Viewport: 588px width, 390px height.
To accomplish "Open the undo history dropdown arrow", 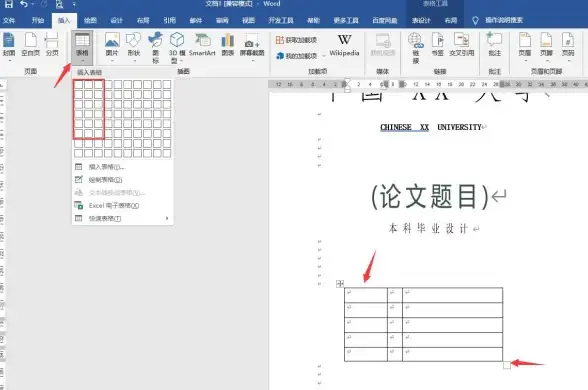I will point(32,4).
